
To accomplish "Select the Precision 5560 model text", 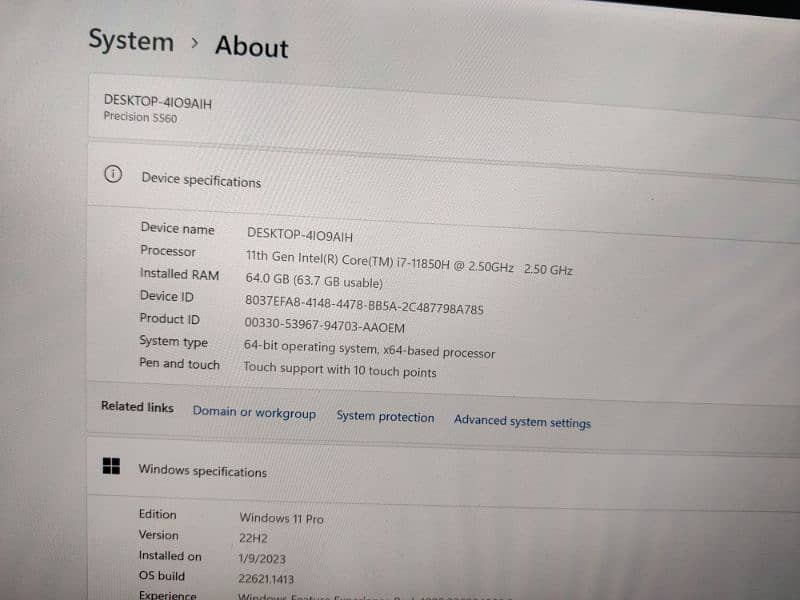I will coord(140,117).
